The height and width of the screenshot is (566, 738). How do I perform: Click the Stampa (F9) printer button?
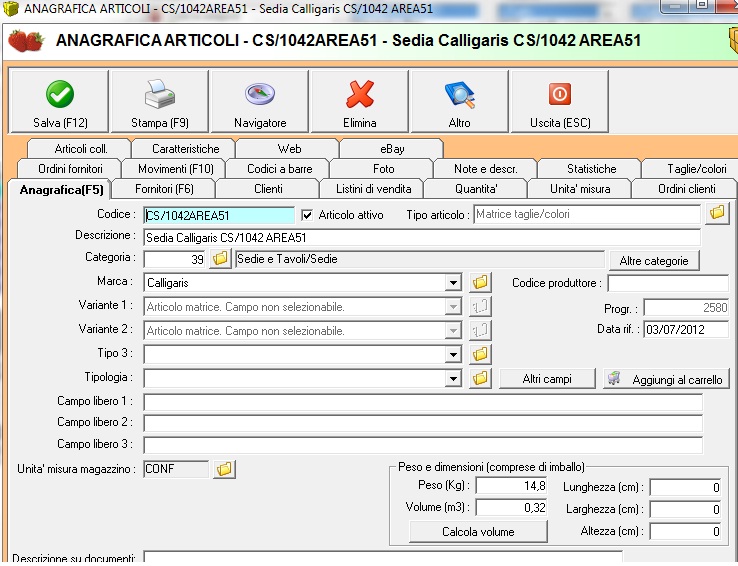160,101
